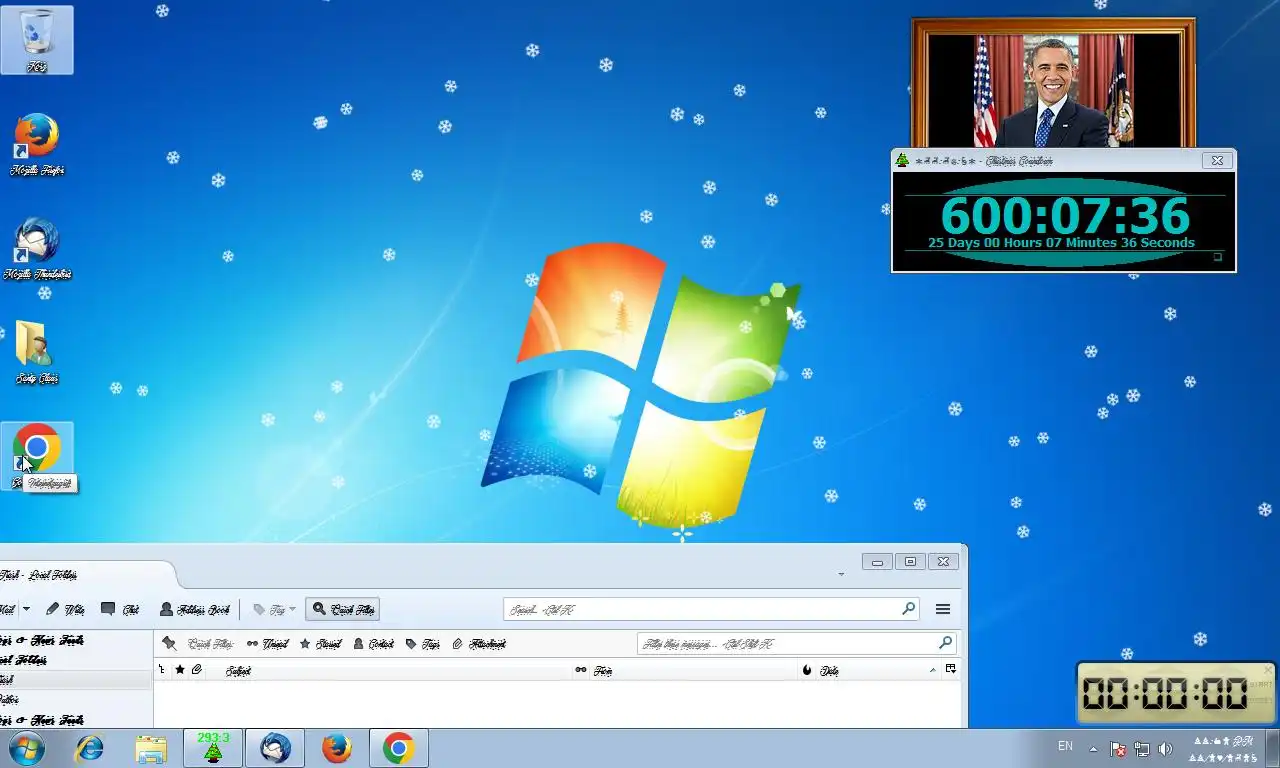Open the column picker icon in message list
Image resolution: width=1280 pixels, height=768 pixels.
click(x=951, y=669)
